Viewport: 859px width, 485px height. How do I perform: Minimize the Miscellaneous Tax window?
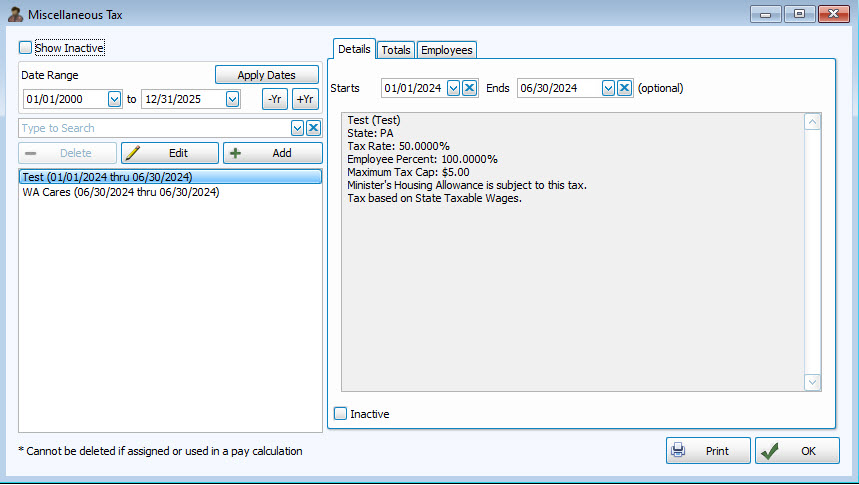coord(766,14)
